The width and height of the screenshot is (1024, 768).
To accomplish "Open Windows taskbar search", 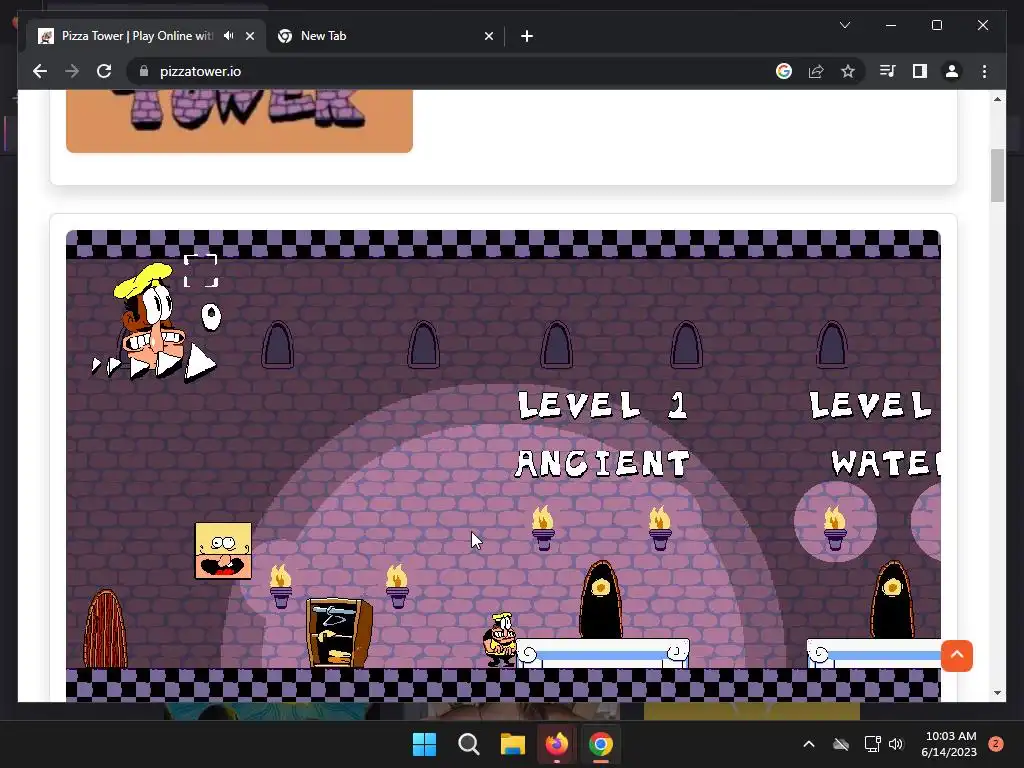I will (468, 744).
